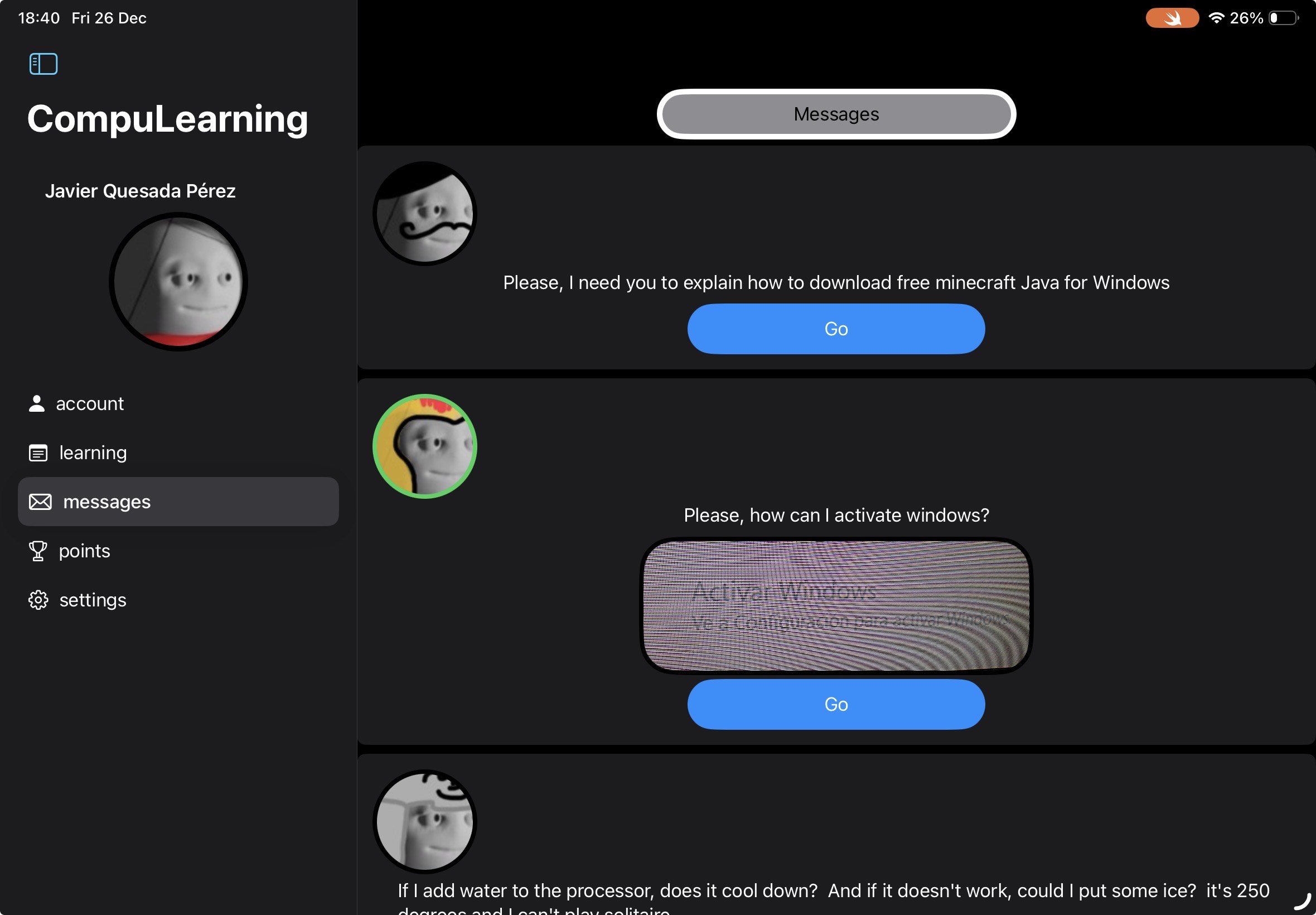This screenshot has width=1316, height=915.
Task: Click the person icon next to account
Action: (37, 403)
